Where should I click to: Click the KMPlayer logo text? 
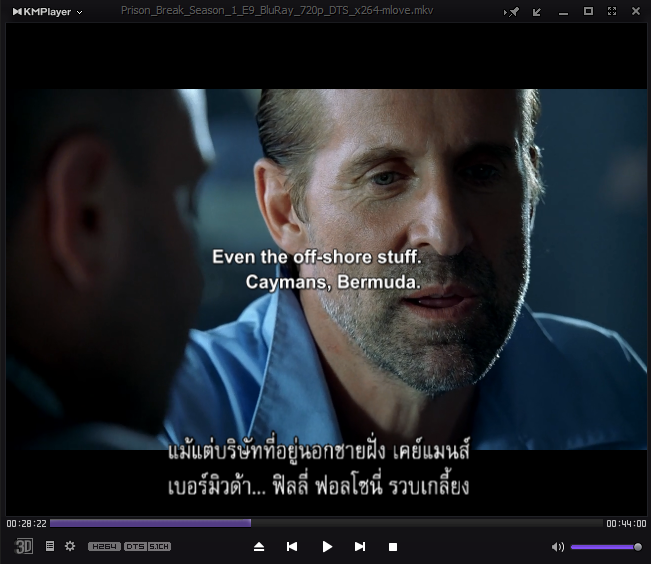tap(42, 12)
